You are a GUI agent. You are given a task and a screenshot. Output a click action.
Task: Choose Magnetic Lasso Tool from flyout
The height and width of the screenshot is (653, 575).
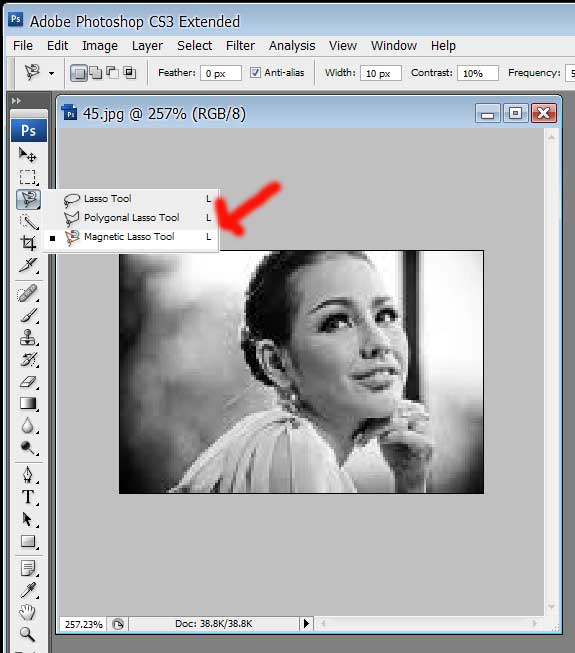(x=131, y=237)
